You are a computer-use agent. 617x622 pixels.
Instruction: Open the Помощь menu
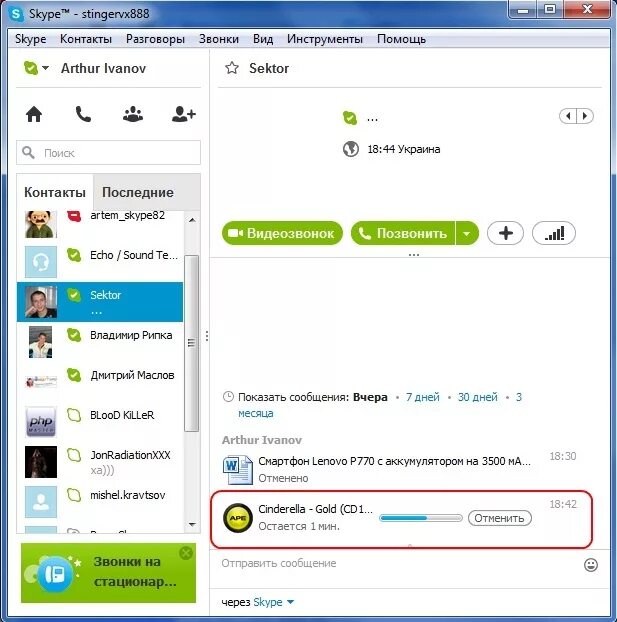coord(401,39)
